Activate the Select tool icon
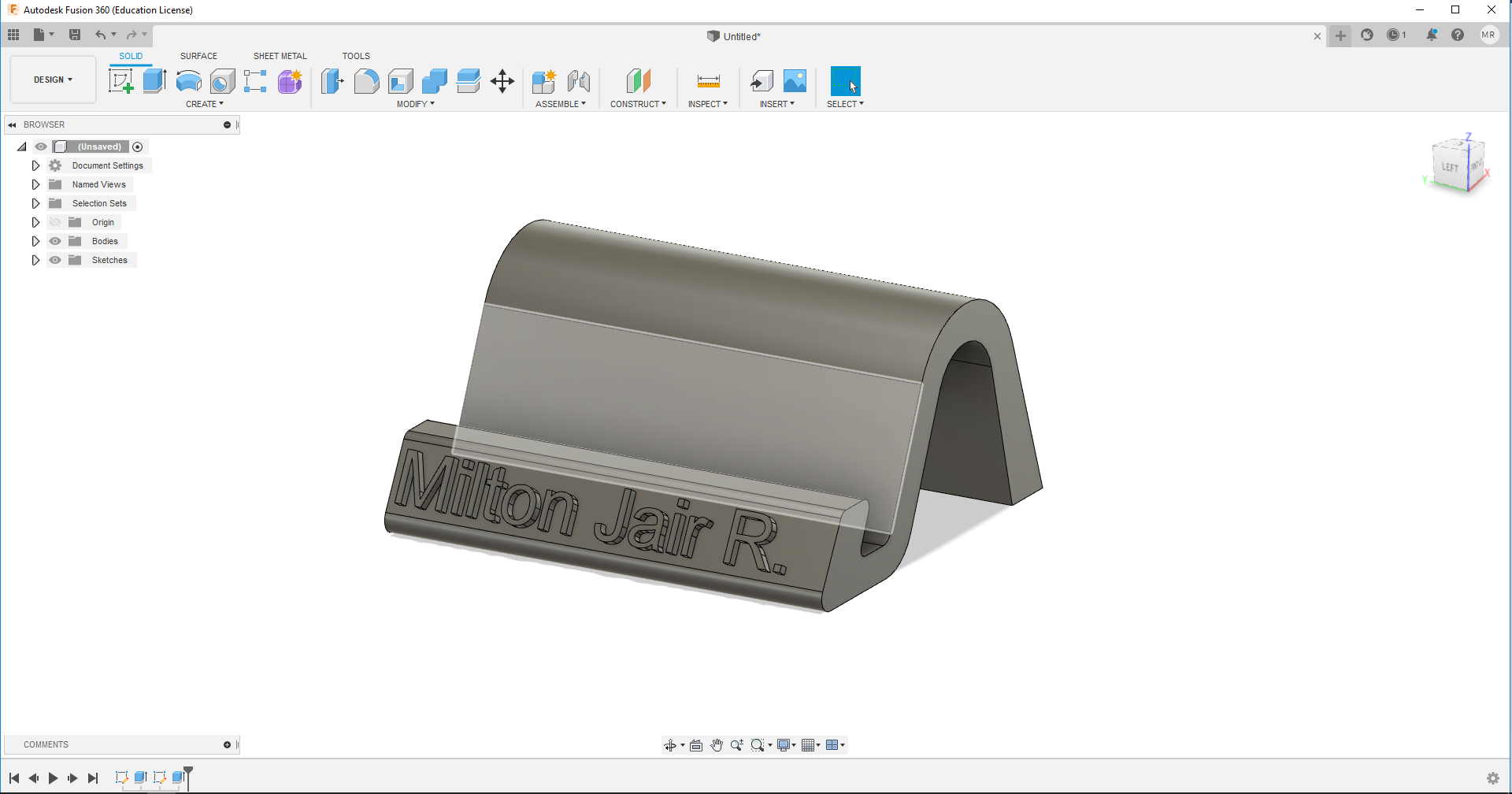This screenshot has width=1512, height=794. click(x=846, y=81)
